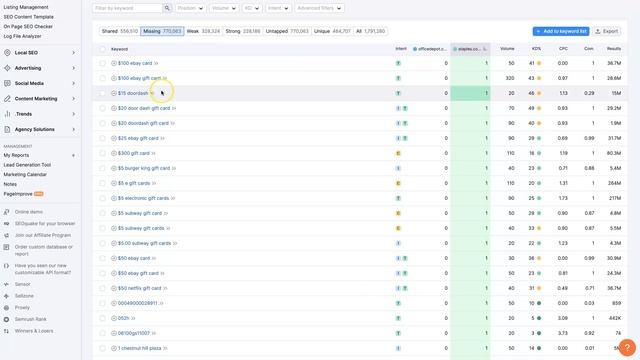Click the Sensor icon
This screenshot has width=640, height=360.
(x=7, y=284)
